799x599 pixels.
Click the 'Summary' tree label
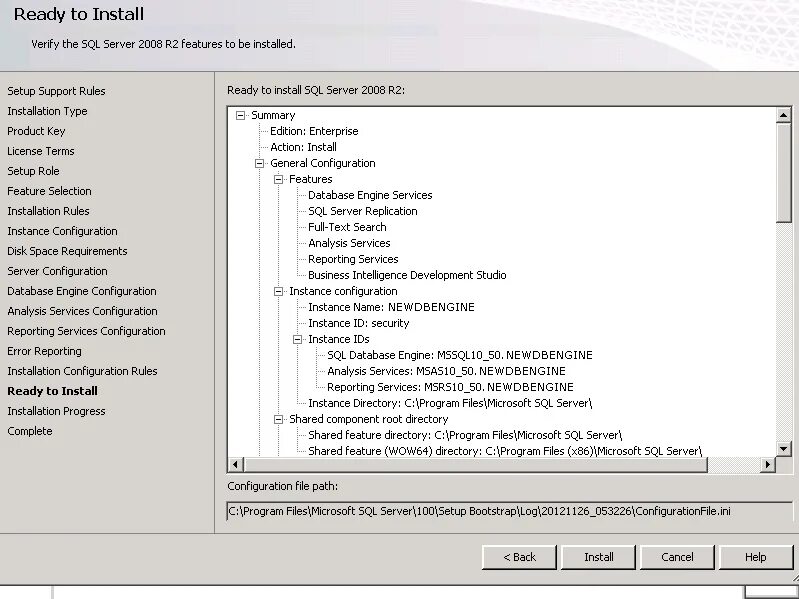tap(274, 116)
